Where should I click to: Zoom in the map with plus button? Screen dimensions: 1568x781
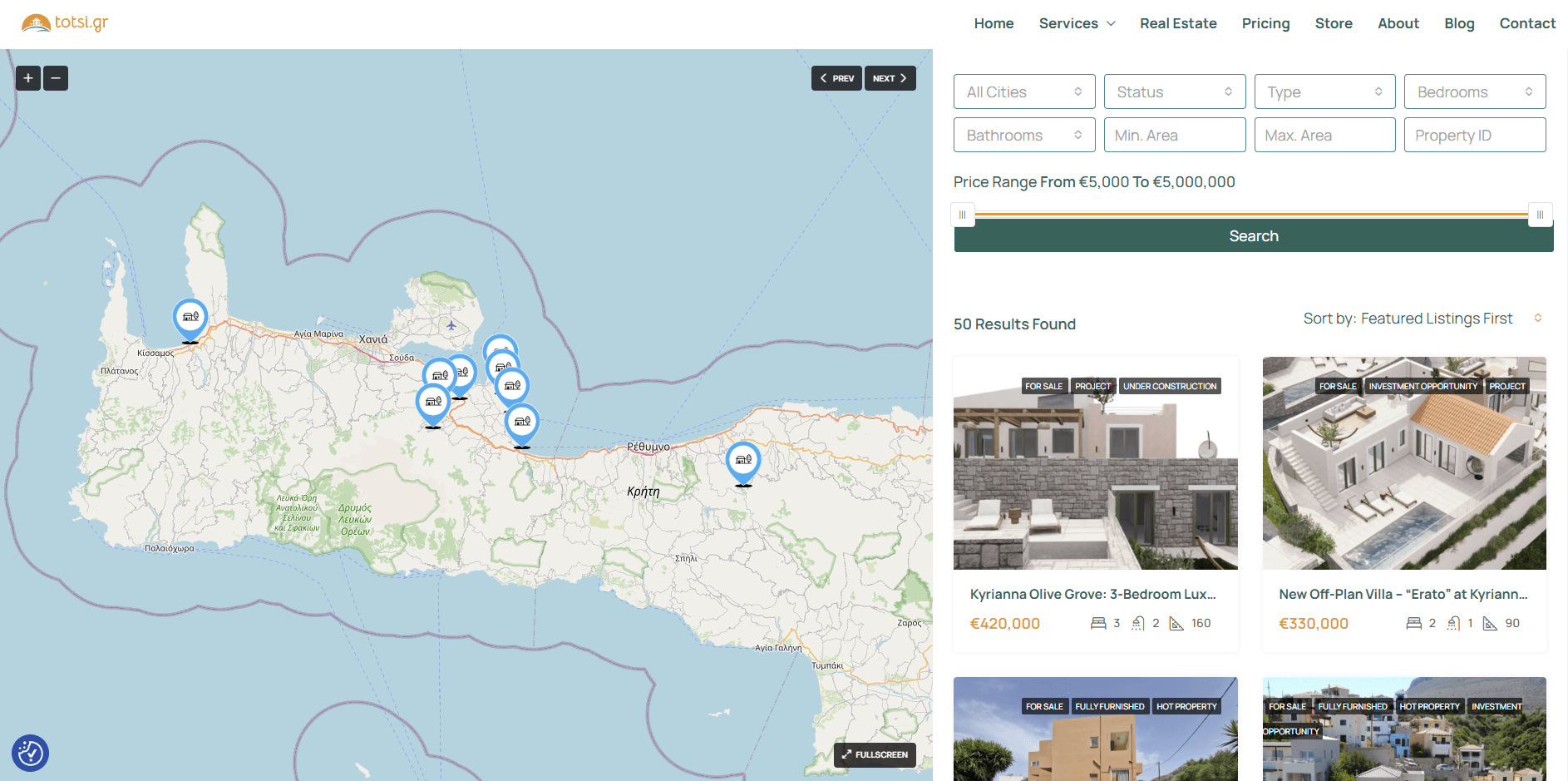pyautogui.click(x=28, y=78)
